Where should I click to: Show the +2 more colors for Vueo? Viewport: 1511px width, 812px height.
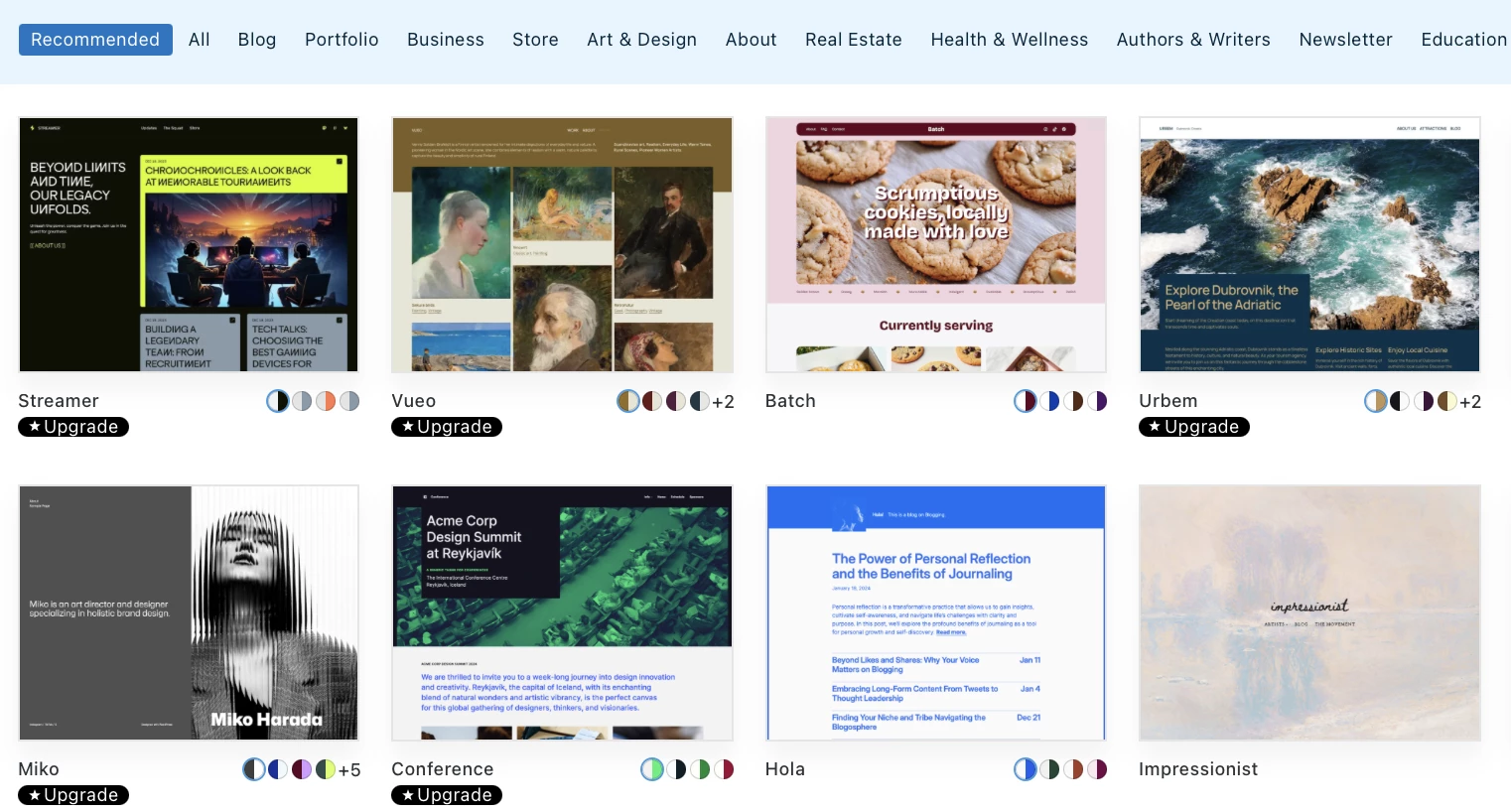(724, 402)
